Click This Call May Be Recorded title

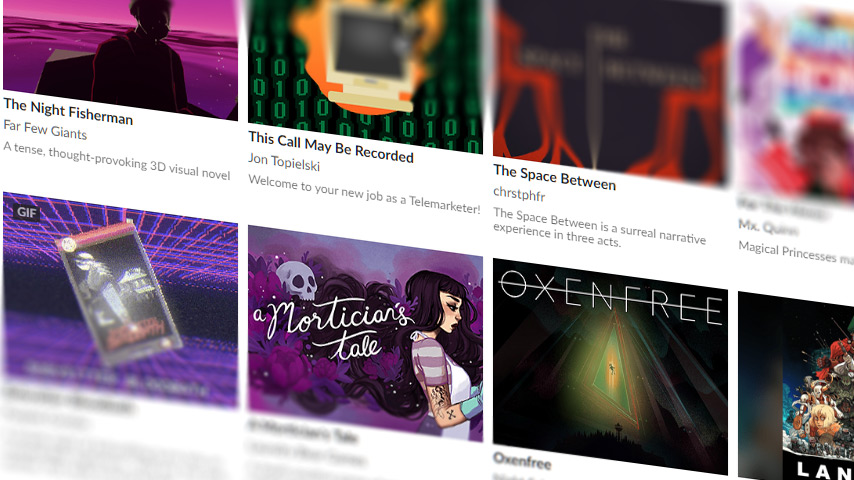pyautogui.click(x=331, y=147)
